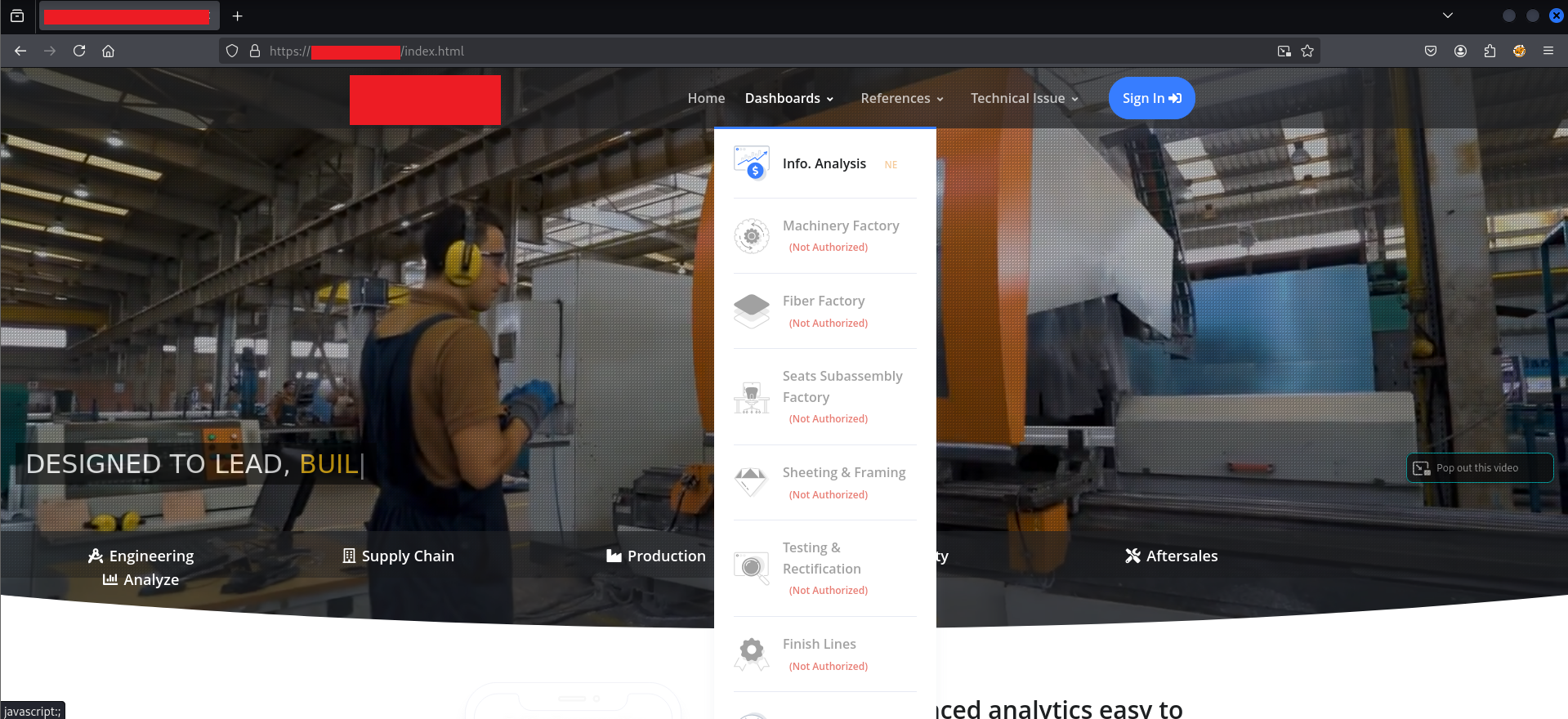The width and height of the screenshot is (1568, 719).
Task: Open a new tab with plus button
Action: click(237, 16)
